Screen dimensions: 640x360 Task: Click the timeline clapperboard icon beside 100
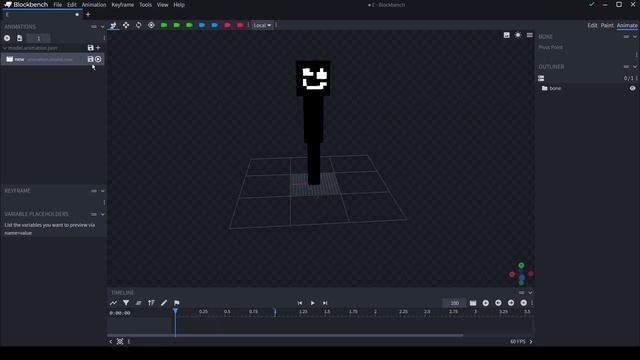click(473, 303)
